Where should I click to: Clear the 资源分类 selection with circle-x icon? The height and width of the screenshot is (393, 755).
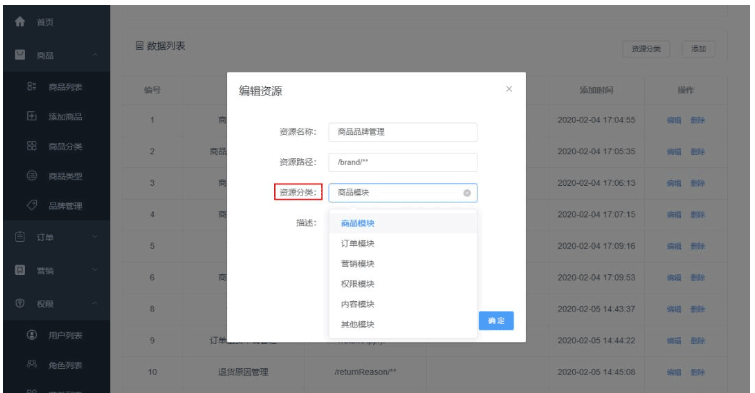coord(467,193)
